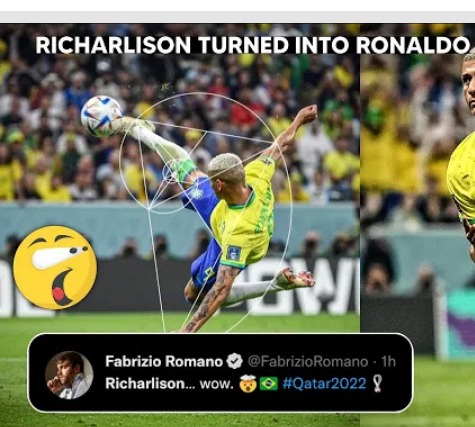This screenshot has width=475, height=427.
Task: Click the tweet text 'Richarlison... wow.'
Action: pyautogui.click(x=169, y=384)
